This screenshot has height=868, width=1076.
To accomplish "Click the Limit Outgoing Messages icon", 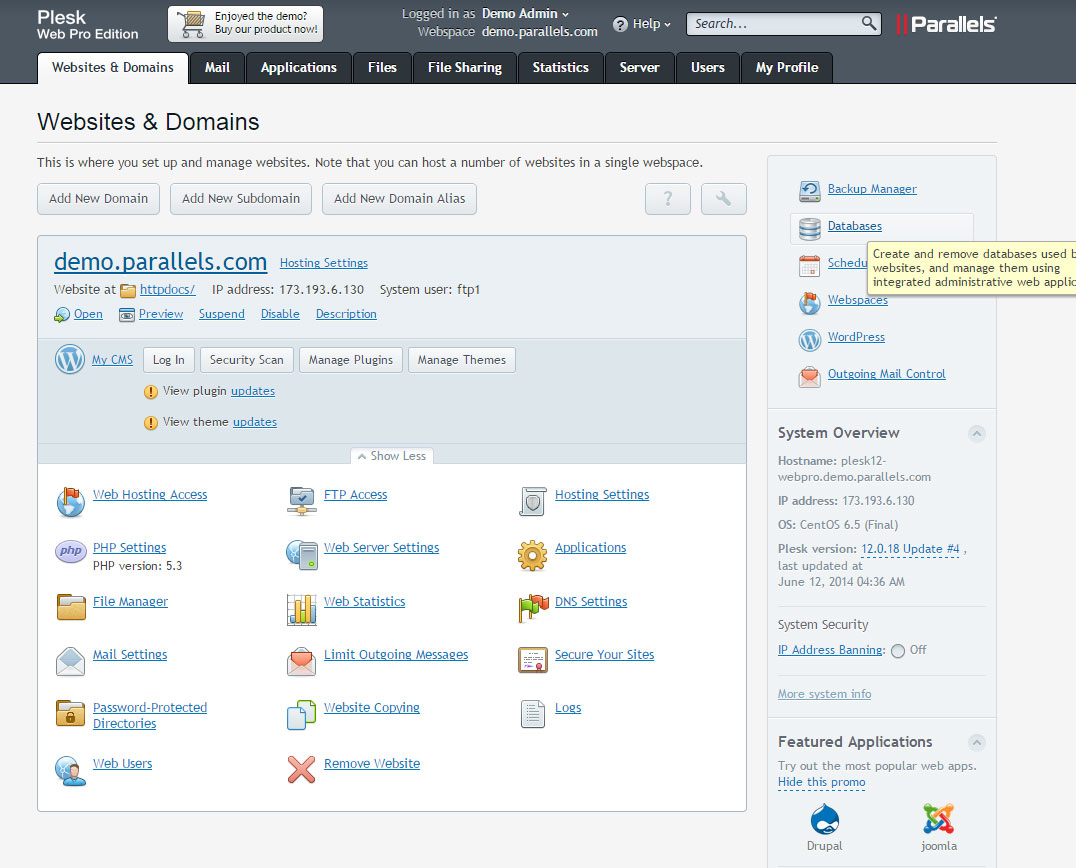I will pos(301,661).
